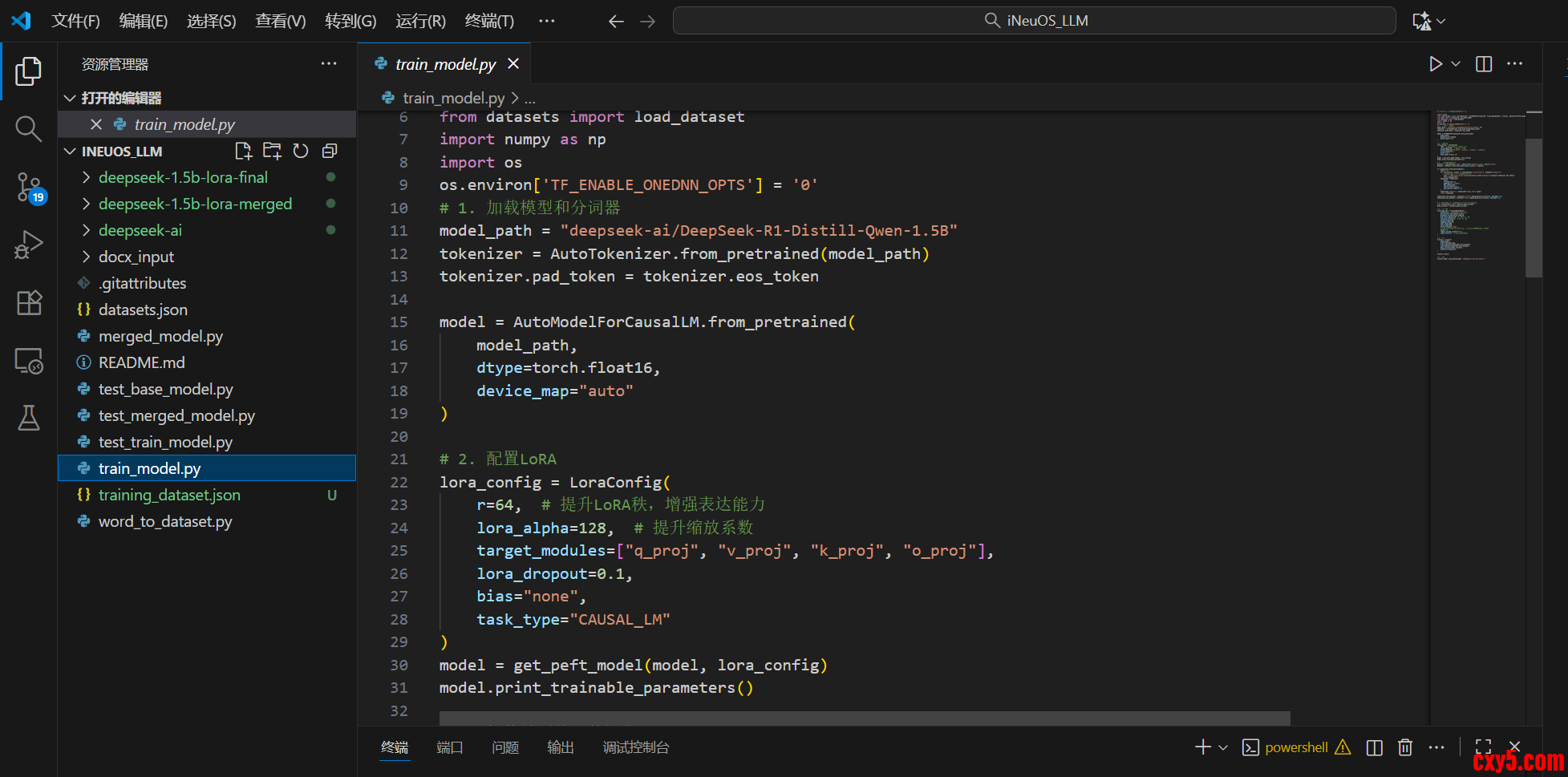Image resolution: width=1568 pixels, height=777 pixels.
Task: Collapse all folders in explorer
Action: 330,151
